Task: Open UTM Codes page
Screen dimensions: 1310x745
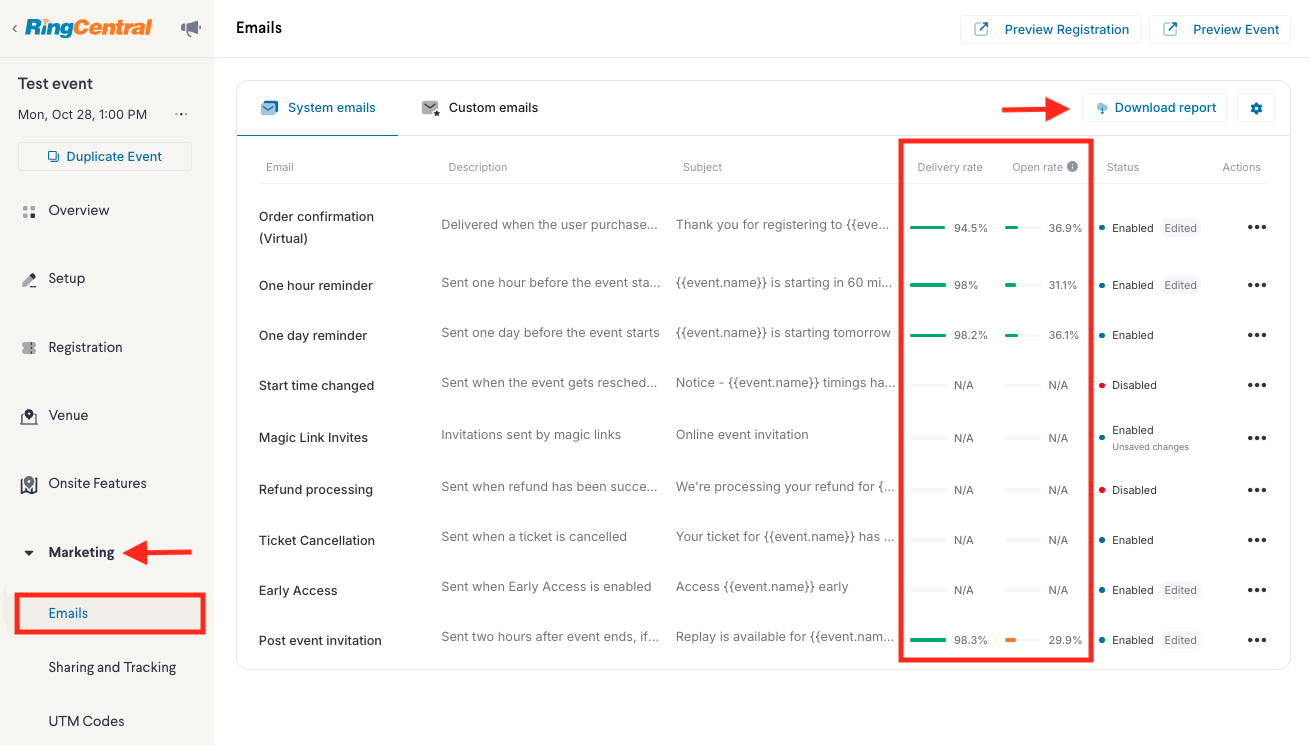Action: (x=86, y=721)
